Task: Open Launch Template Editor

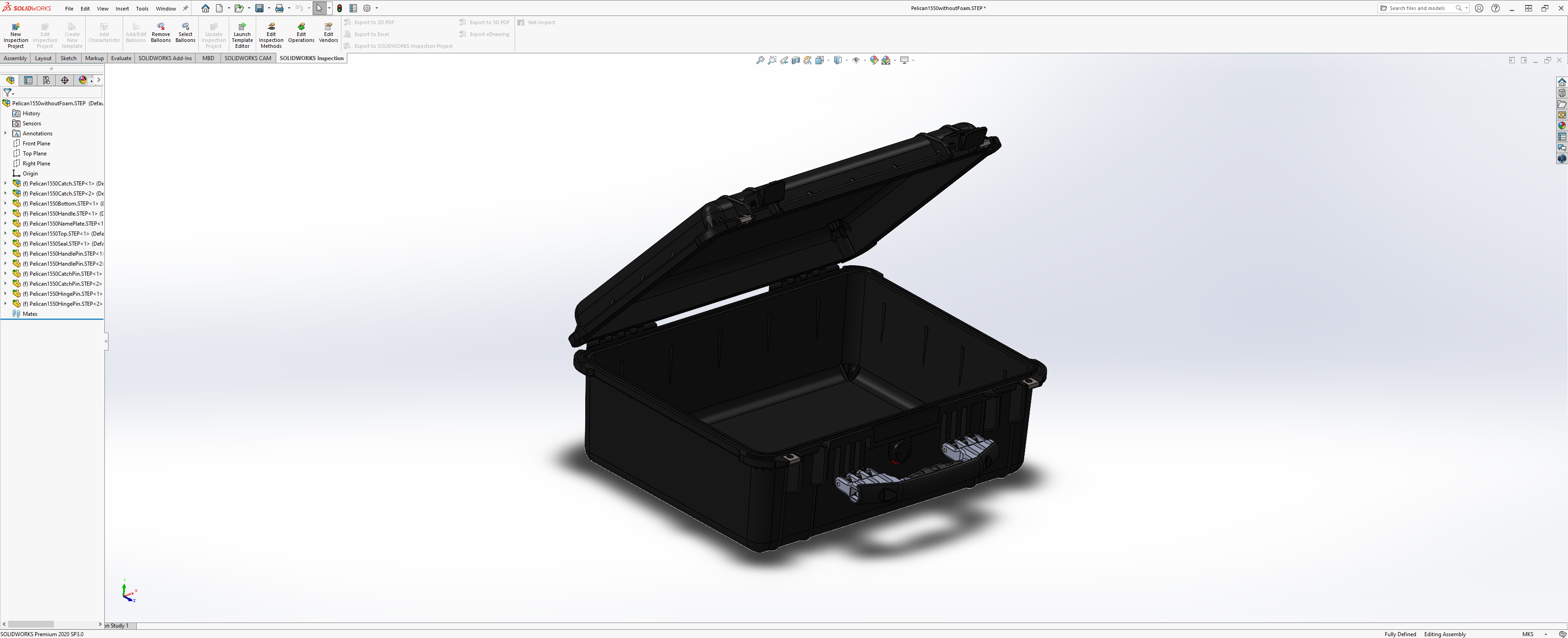Action: (x=242, y=35)
